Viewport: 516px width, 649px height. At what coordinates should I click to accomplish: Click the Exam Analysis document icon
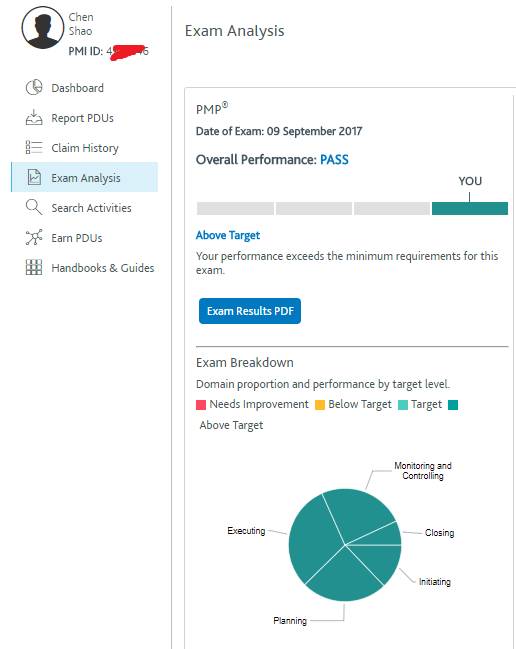34,177
